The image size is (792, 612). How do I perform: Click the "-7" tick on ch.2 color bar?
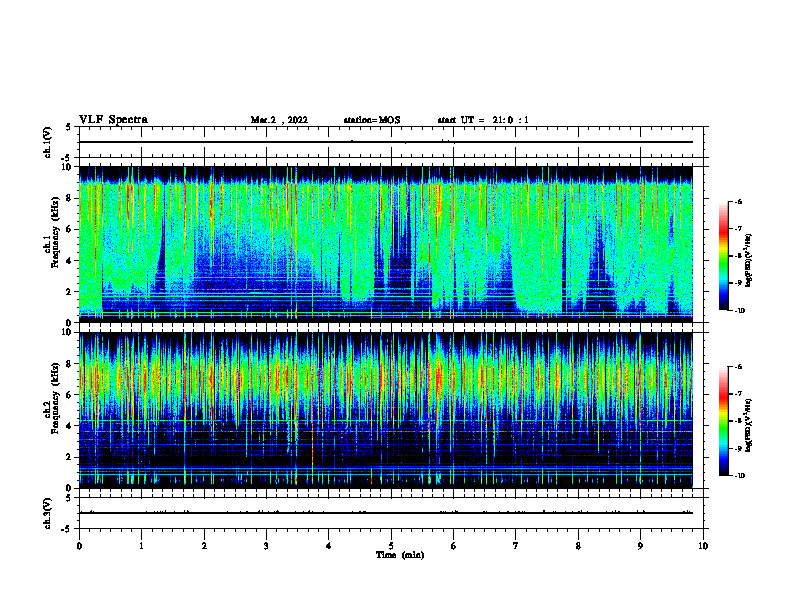click(x=738, y=394)
